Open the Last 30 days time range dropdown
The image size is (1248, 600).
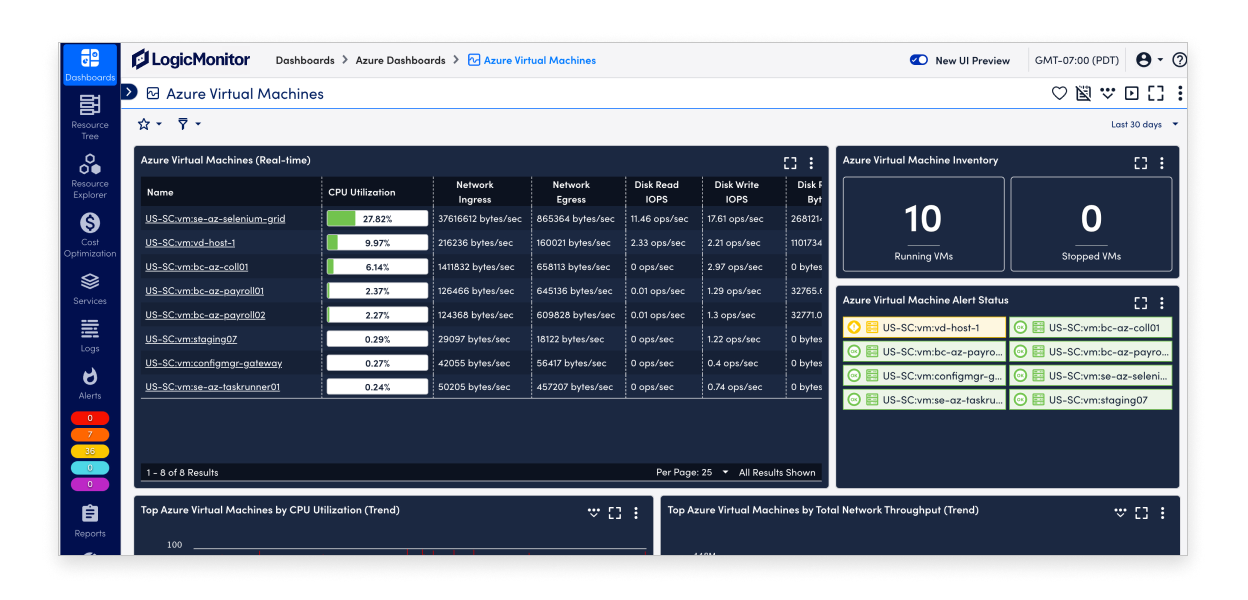click(x=1138, y=124)
